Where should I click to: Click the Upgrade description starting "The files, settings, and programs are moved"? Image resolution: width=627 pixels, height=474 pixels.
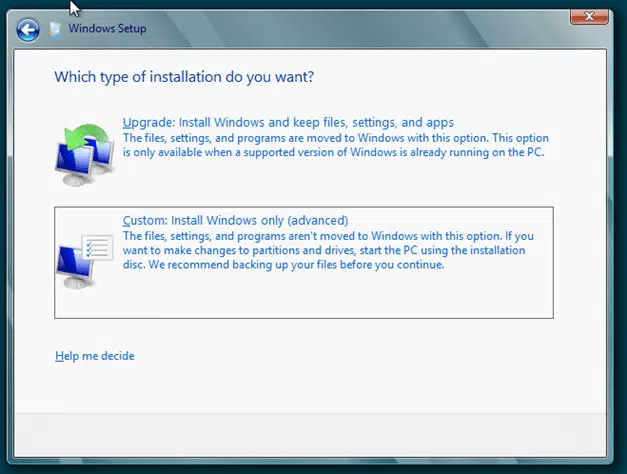click(335, 145)
